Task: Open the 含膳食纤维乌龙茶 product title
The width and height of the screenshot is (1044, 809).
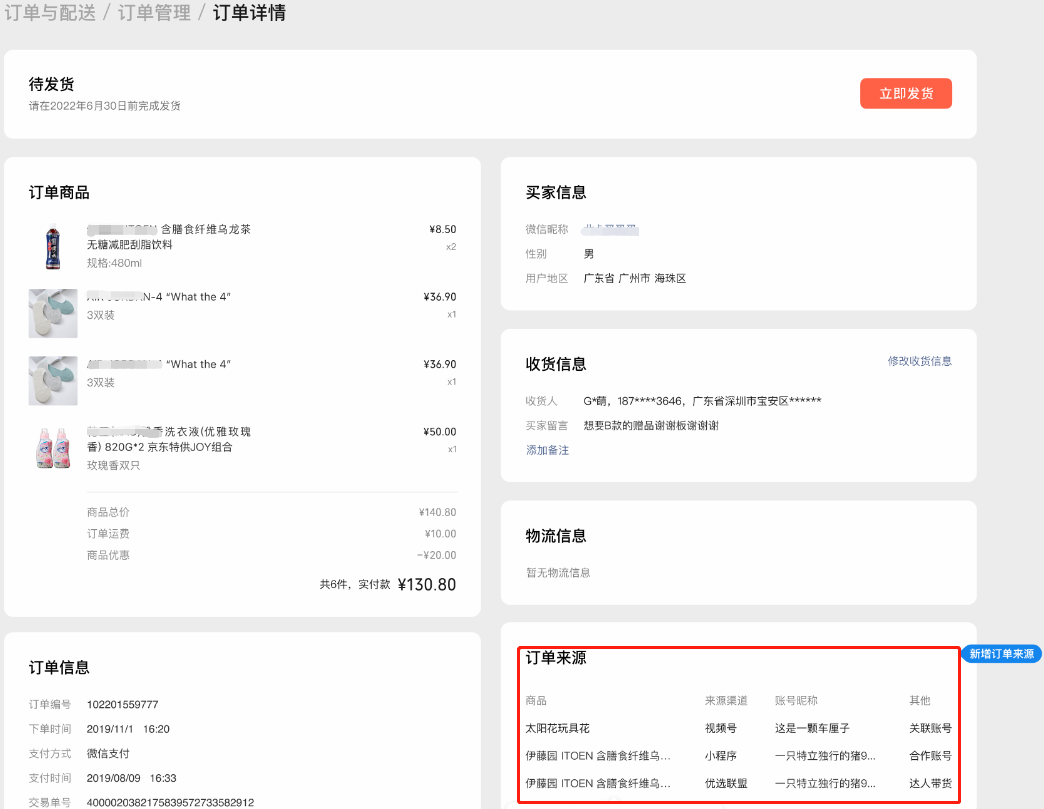Action: [205, 229]
